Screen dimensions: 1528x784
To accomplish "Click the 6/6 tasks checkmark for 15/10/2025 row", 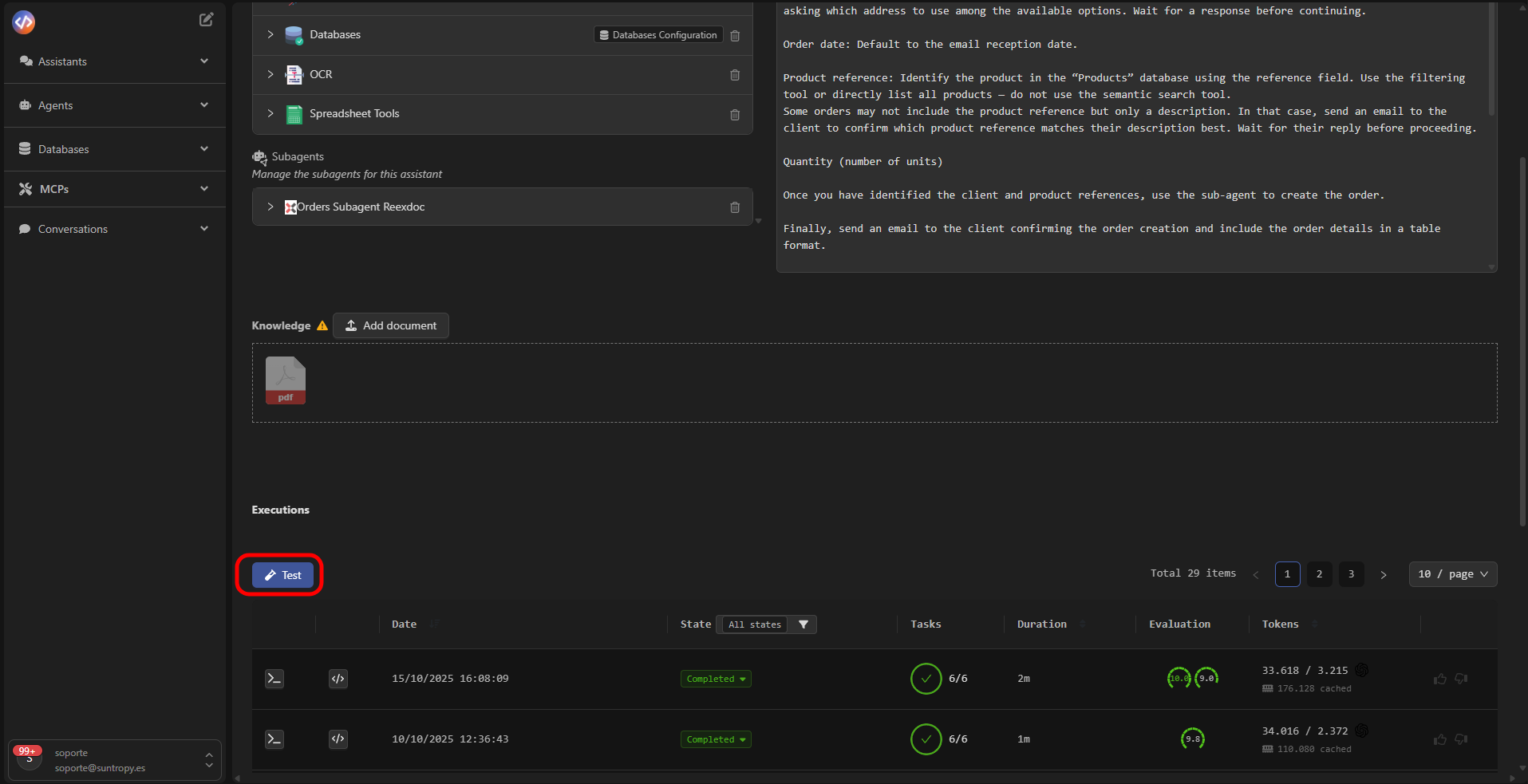I will (926, 679).
